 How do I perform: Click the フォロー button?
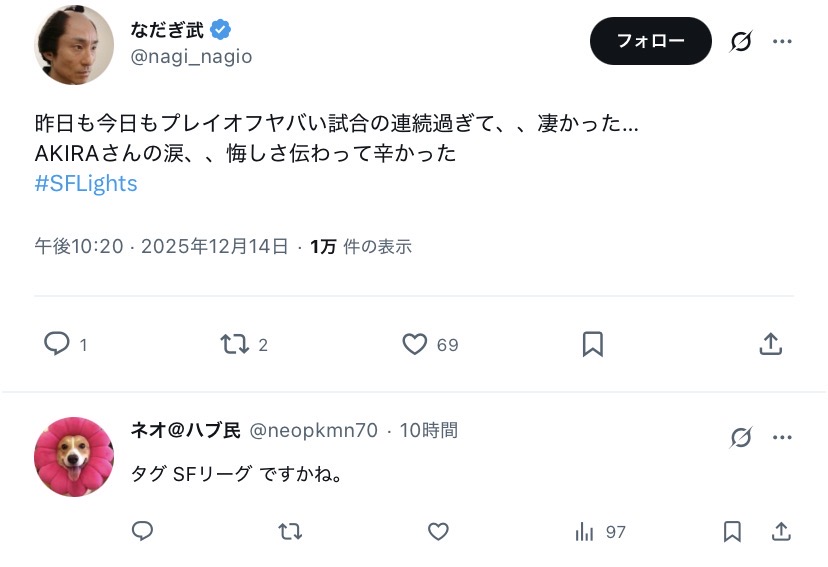pyautogui.click(x=650, y=41)
